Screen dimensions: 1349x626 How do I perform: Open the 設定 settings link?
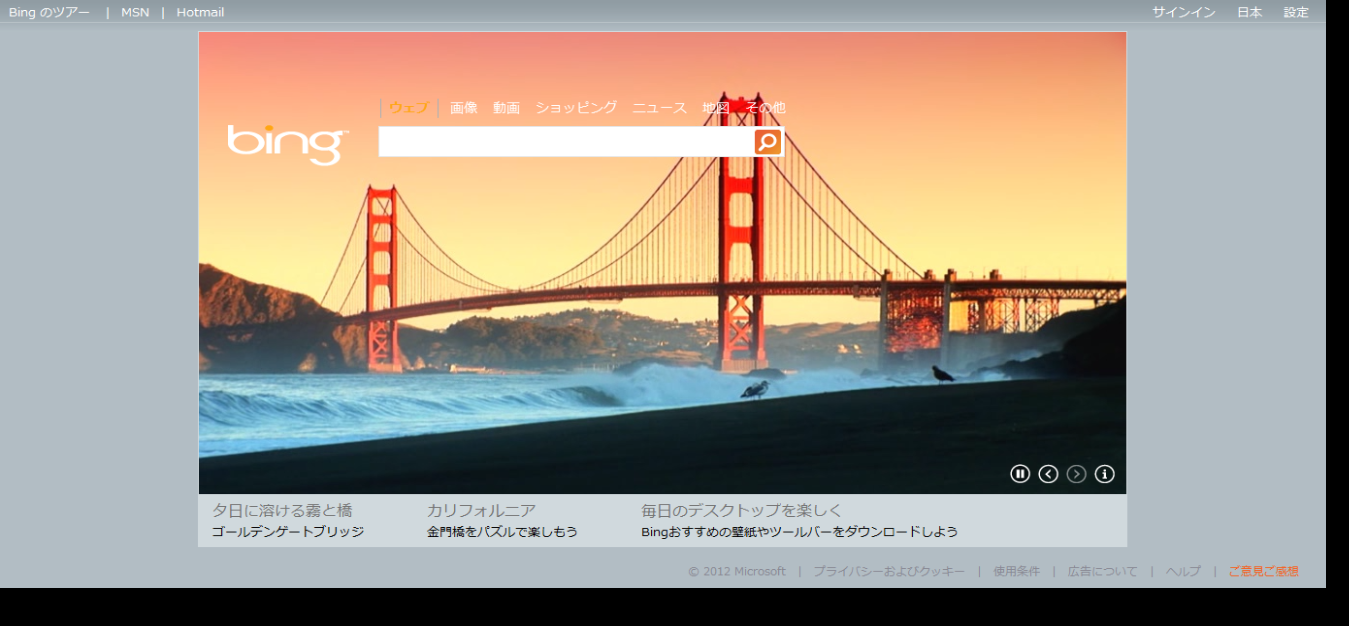[1296, 12]
